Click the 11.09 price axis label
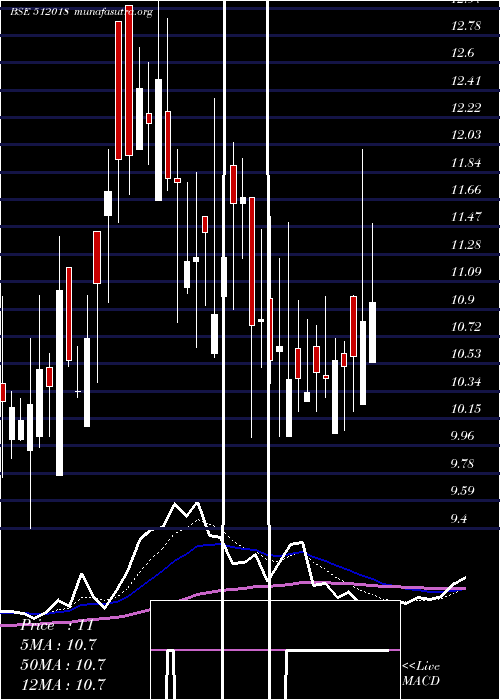This screenshot has height=700, width=500. pyautogui.click(x=466, y=272)
